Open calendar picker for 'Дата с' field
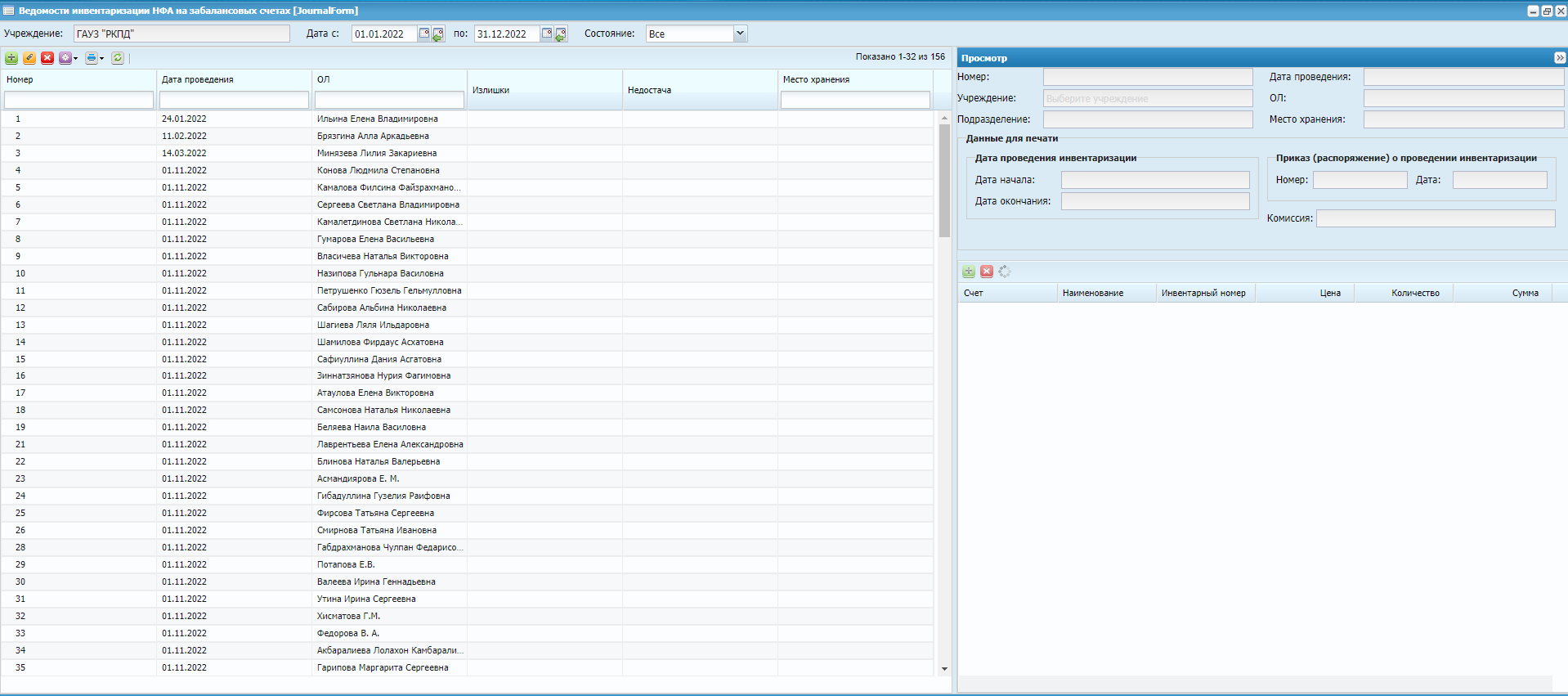 pyautogui.click(x=424, y=34)
